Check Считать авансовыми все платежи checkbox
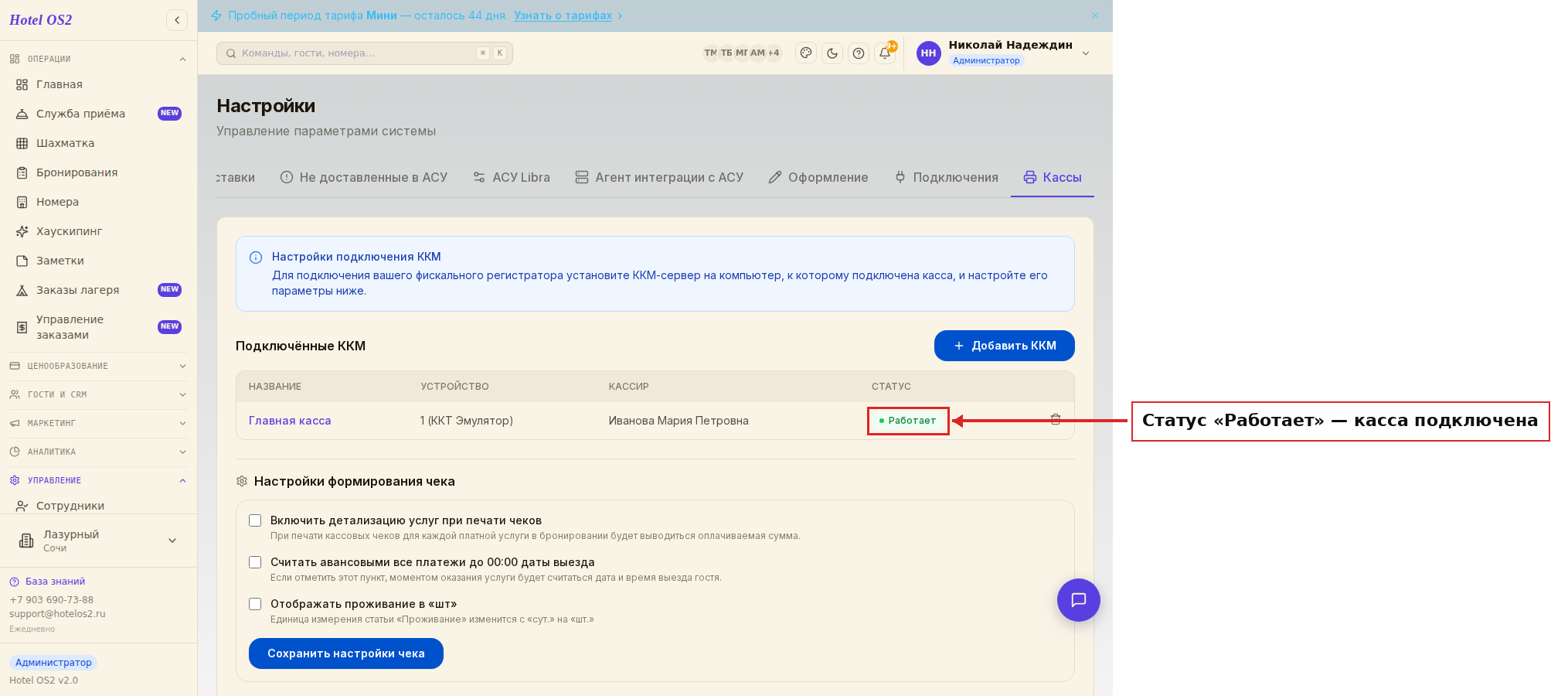The image size is (1568, 696). [255, 562]
